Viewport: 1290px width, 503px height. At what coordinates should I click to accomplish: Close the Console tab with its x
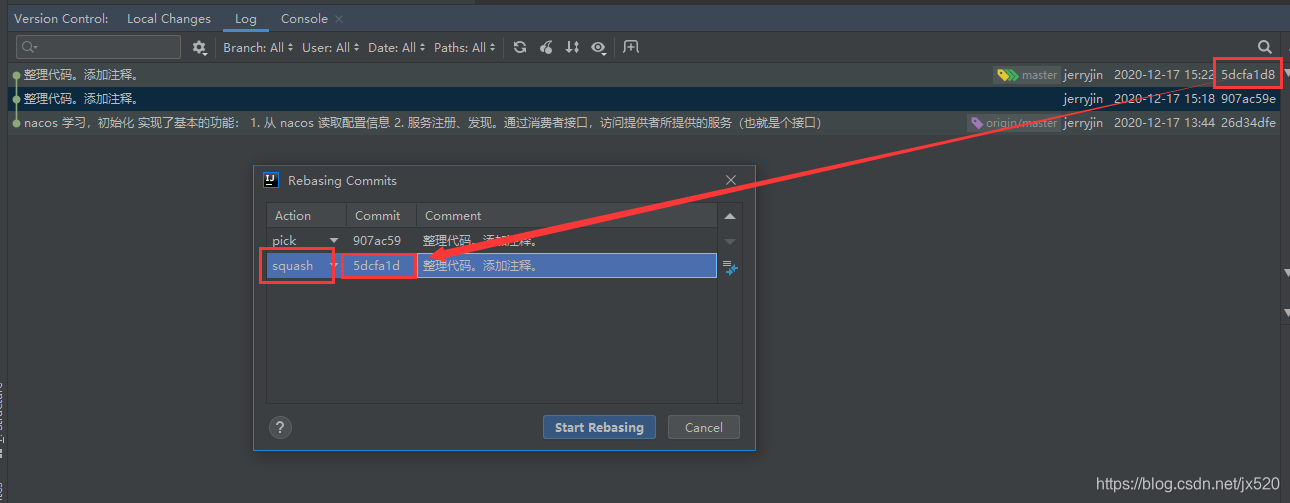coord(339,19)
